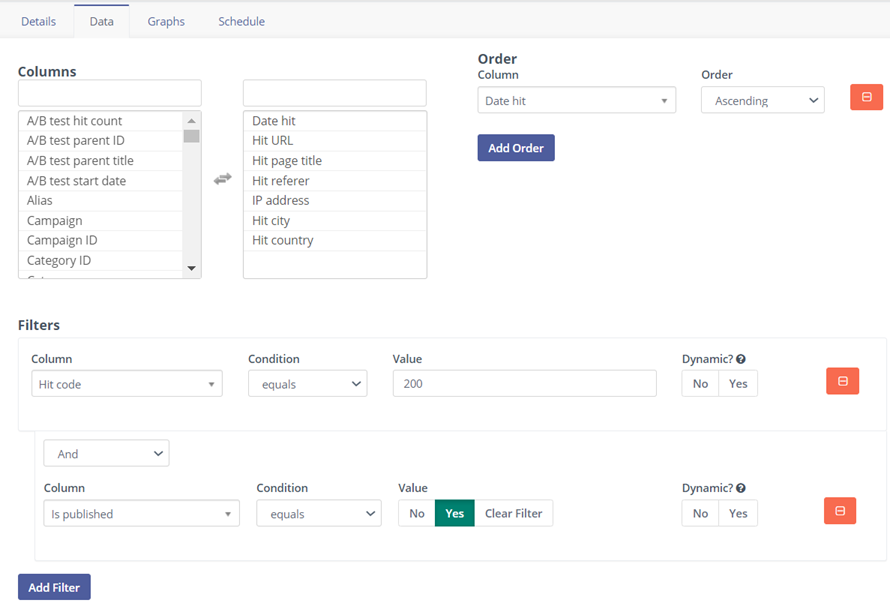This screenshot has height=603, width=890.
Task: Open the Hit code column dropdown
Action: click(126, 384)
